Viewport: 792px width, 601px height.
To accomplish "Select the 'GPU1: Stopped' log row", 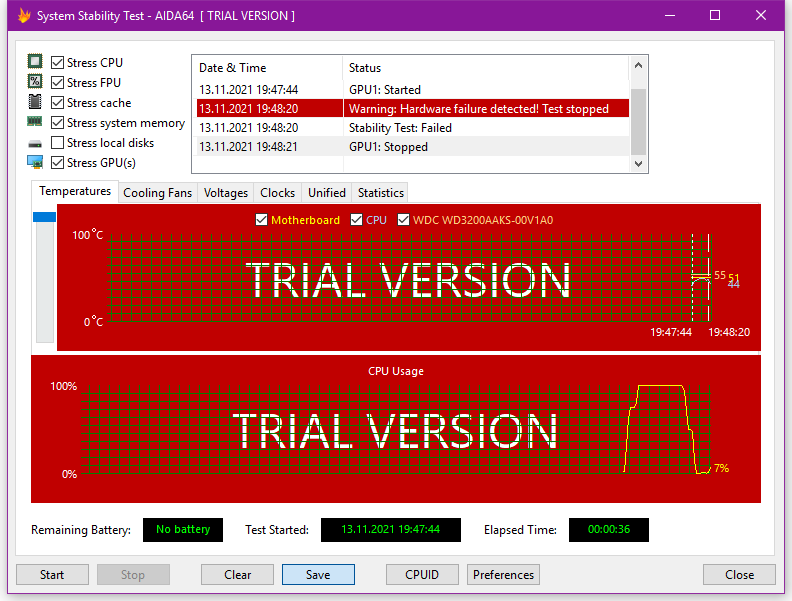I will pyautogui.click(x=413, y=147).
